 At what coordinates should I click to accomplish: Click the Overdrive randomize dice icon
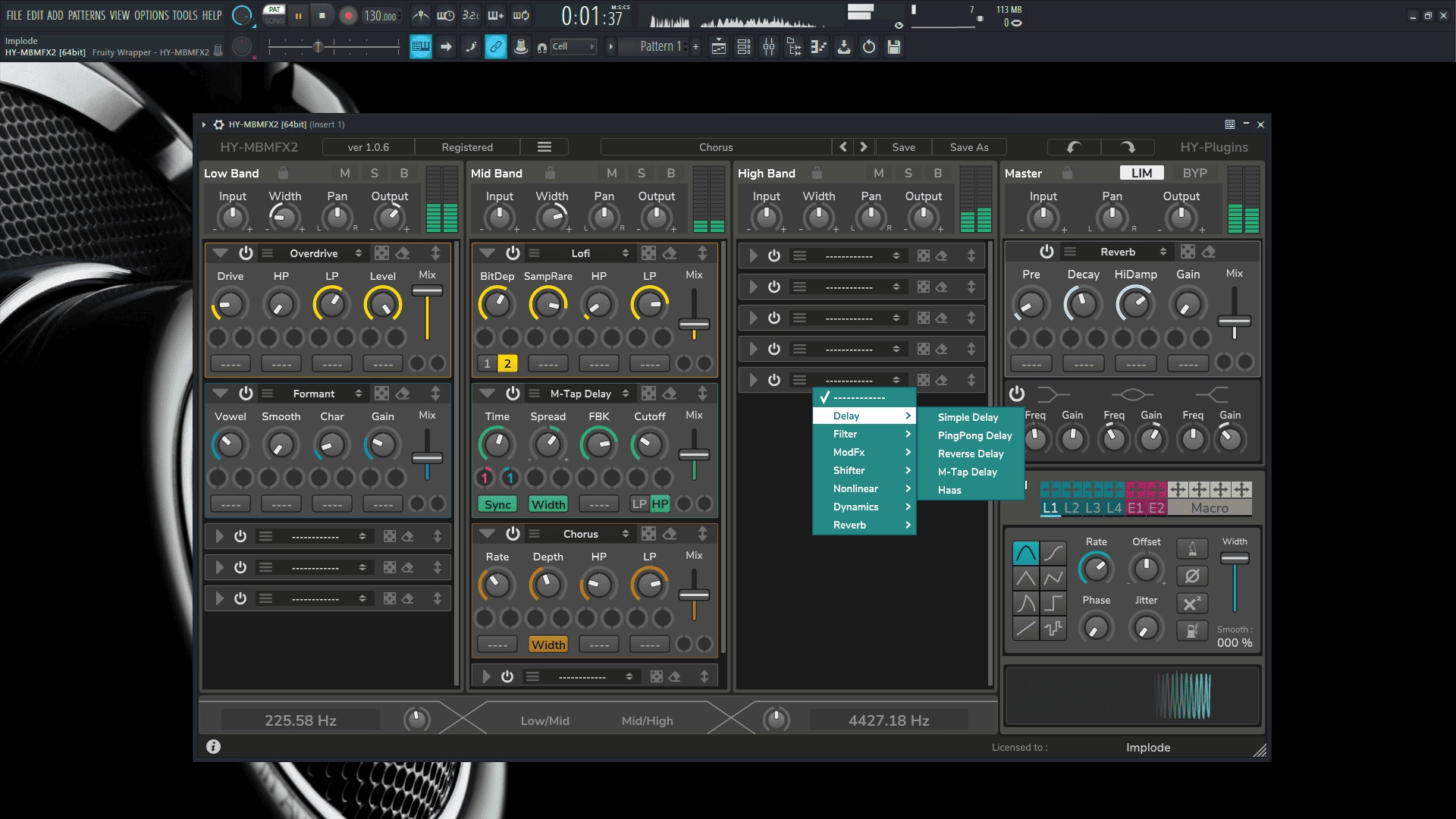(381, 253)
